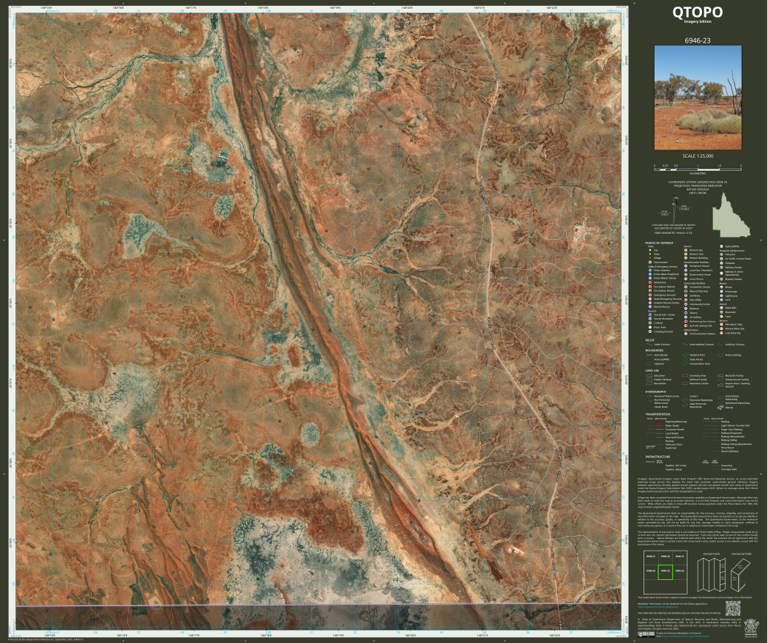Open the outback cover photograph thumbnail
768x643 pixels.
coord(698,97)
